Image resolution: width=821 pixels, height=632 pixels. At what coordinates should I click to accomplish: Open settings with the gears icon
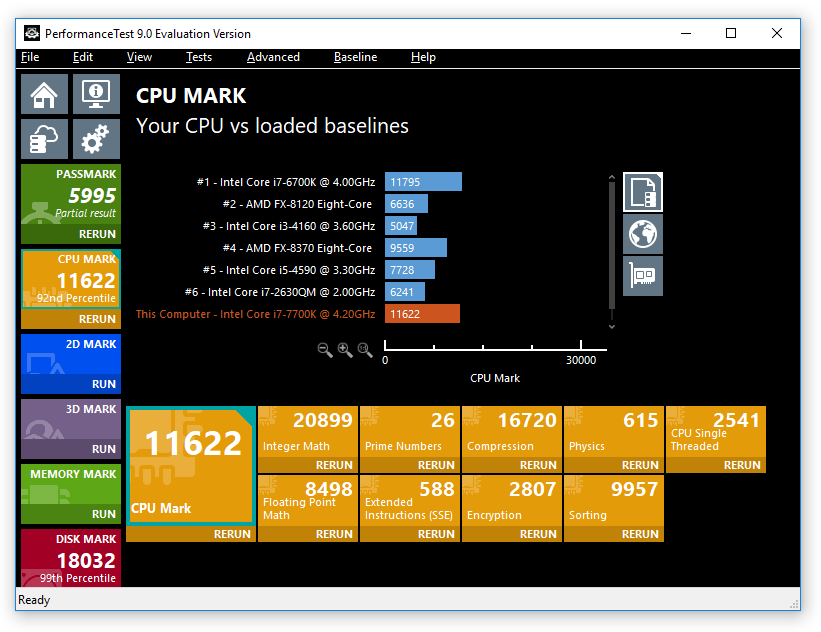coord(96,139)
